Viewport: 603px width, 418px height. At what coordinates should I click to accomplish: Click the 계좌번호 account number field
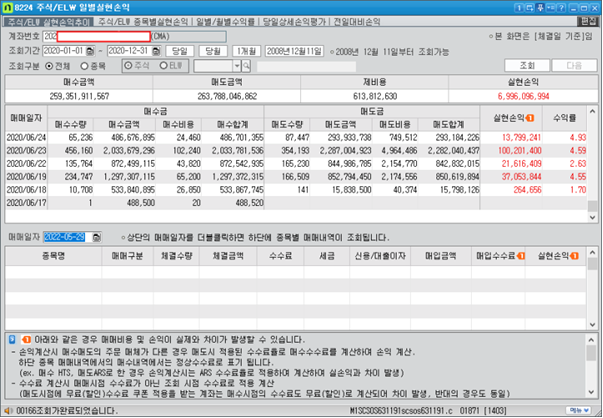(97, 37)
